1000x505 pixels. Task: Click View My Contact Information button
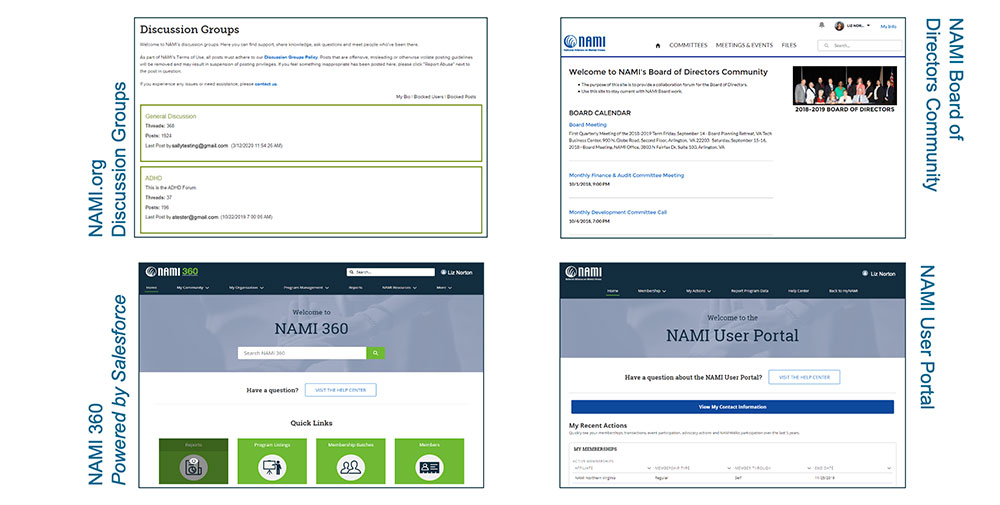732,407
